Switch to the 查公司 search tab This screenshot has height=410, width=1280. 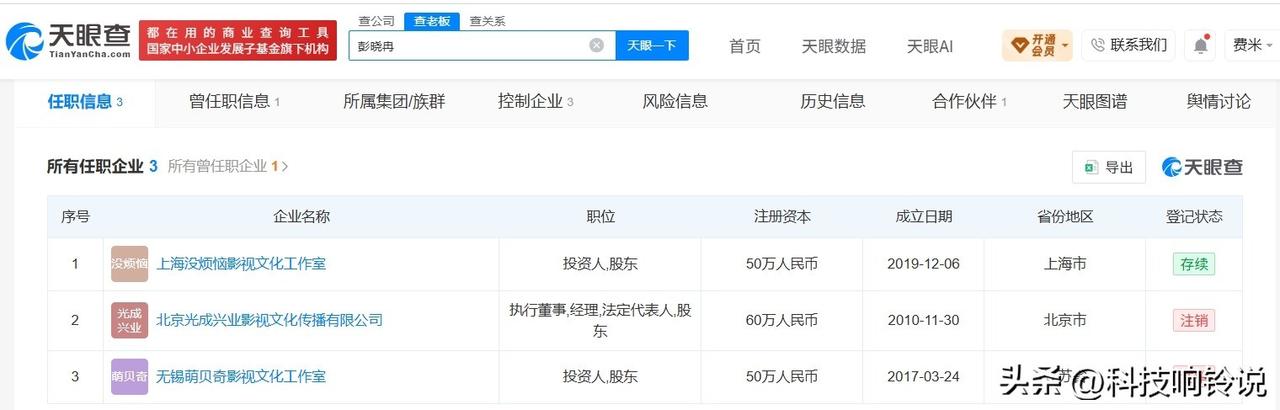click(x=376, y=20)
